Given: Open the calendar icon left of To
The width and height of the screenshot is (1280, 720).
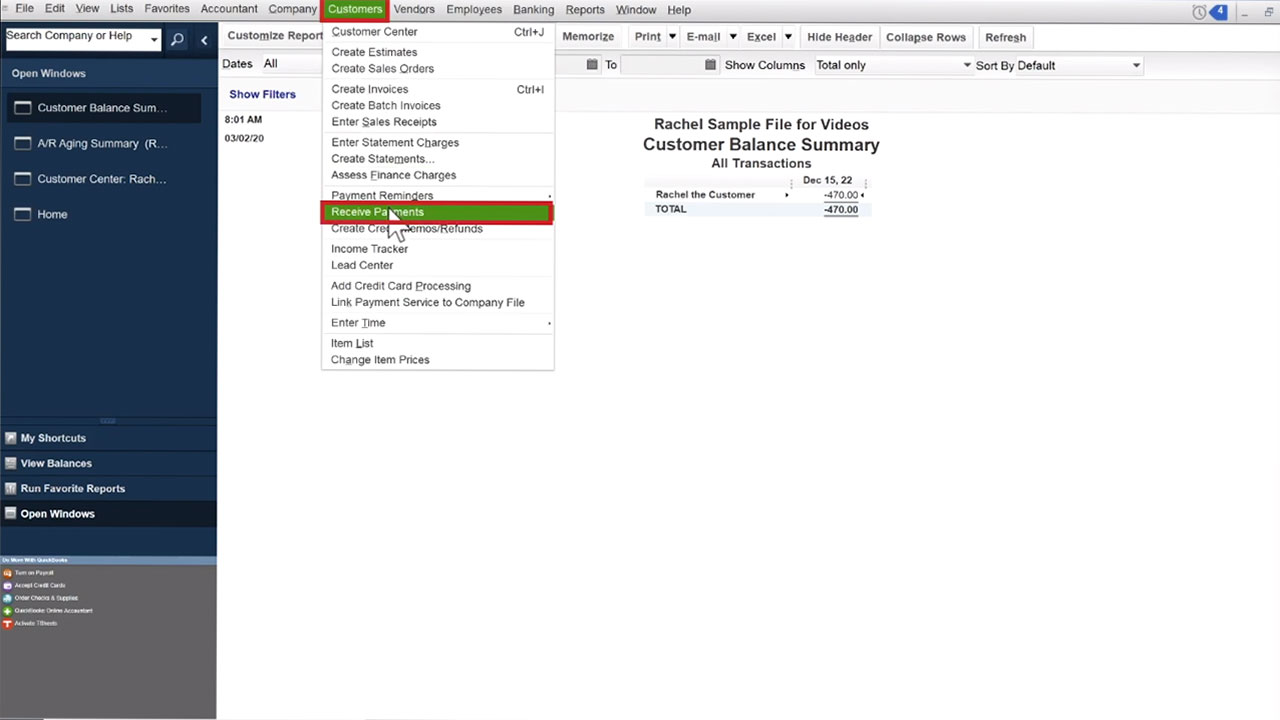Looking at the screenshot, I should (x=592, y=65).
